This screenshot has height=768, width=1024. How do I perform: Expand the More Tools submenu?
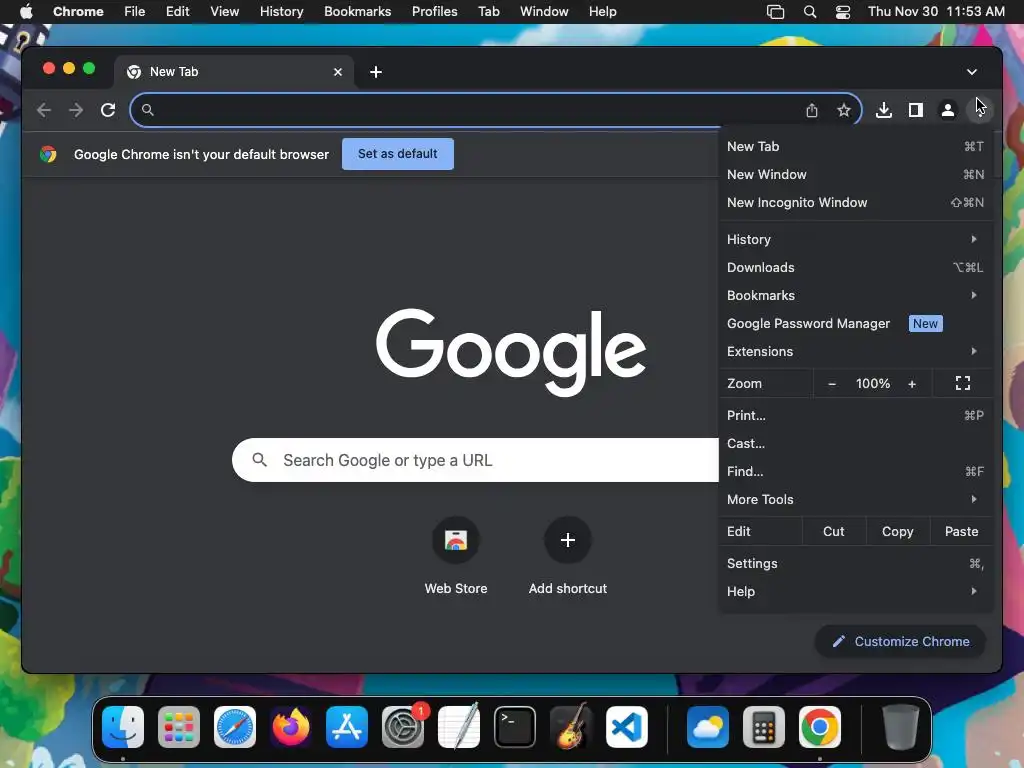tap(856, 500)
